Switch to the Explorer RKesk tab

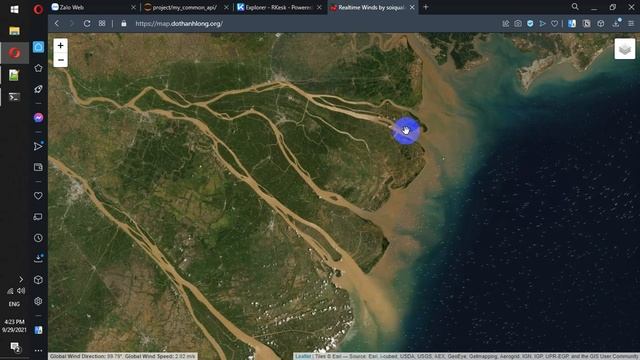click(279, 7)
